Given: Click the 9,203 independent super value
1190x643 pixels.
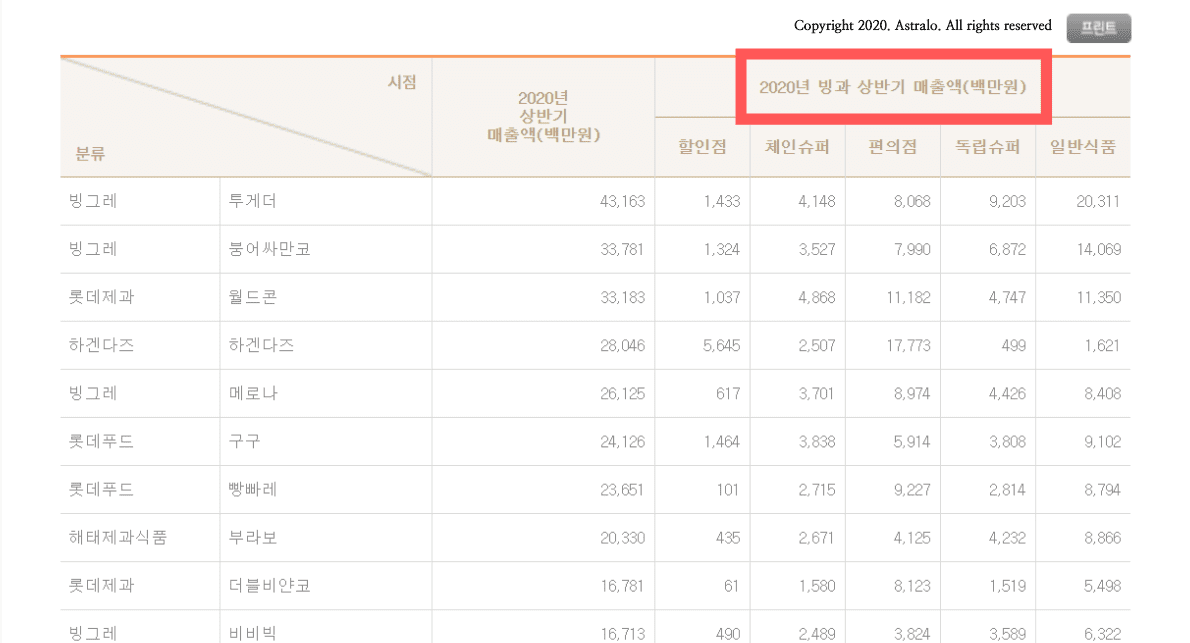Looking at the screenshot, I should pyautogui.click(x=1007, y=201).
